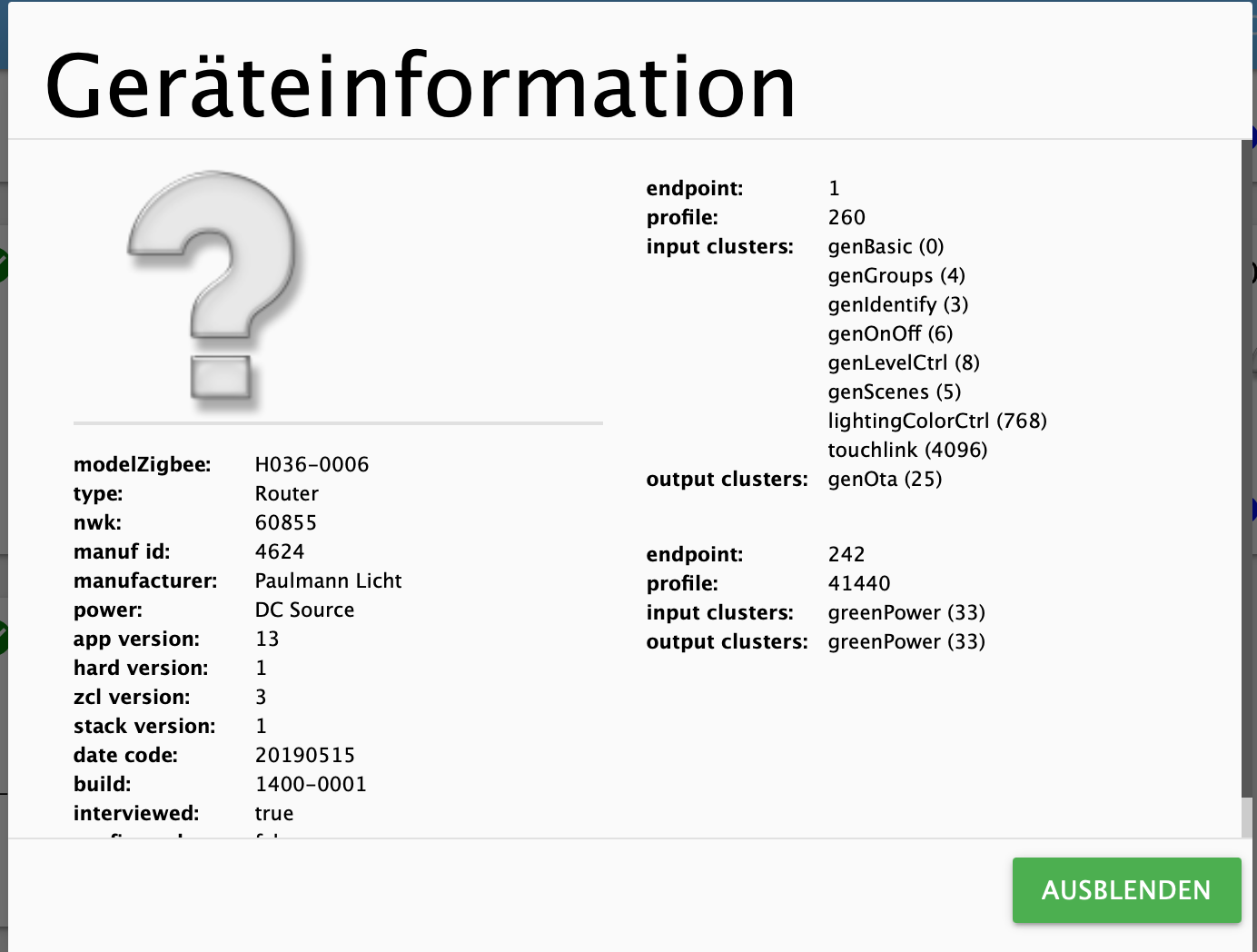Click input cluster genGroups (4)
The height and width of the screenshot is (952, 1257).
tap(896, 275)
